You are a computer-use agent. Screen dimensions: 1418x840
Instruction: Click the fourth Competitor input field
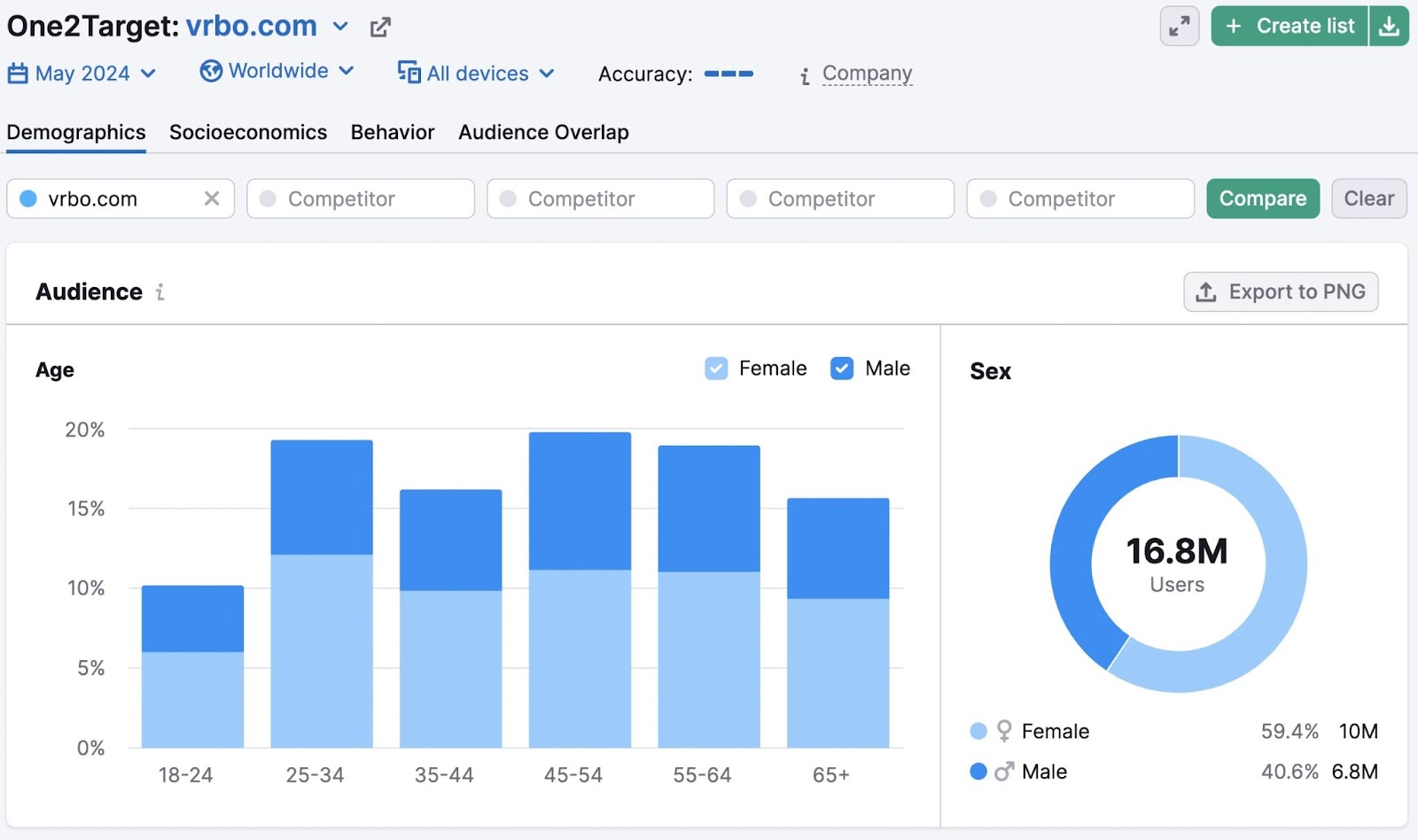[x=1081, y=198]
